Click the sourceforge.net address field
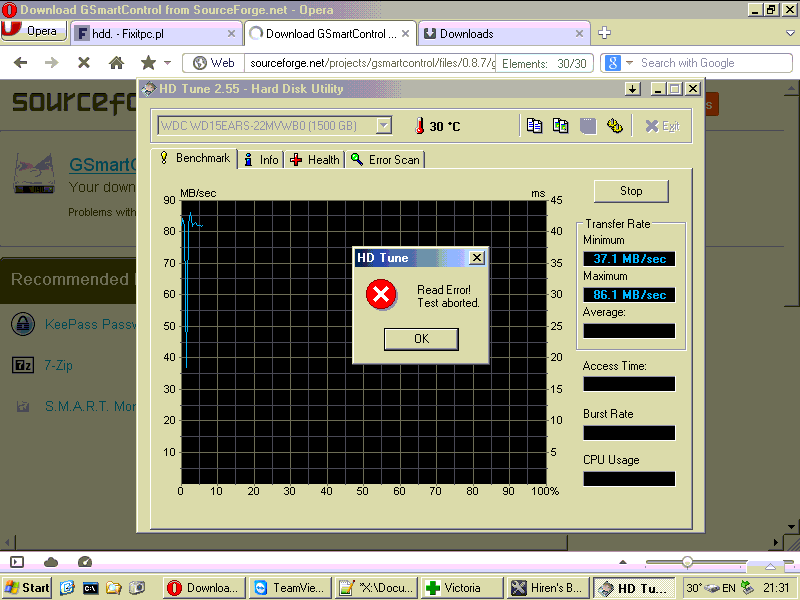The height and width of the screenshot is (600, 800). (x=371, y=63)
